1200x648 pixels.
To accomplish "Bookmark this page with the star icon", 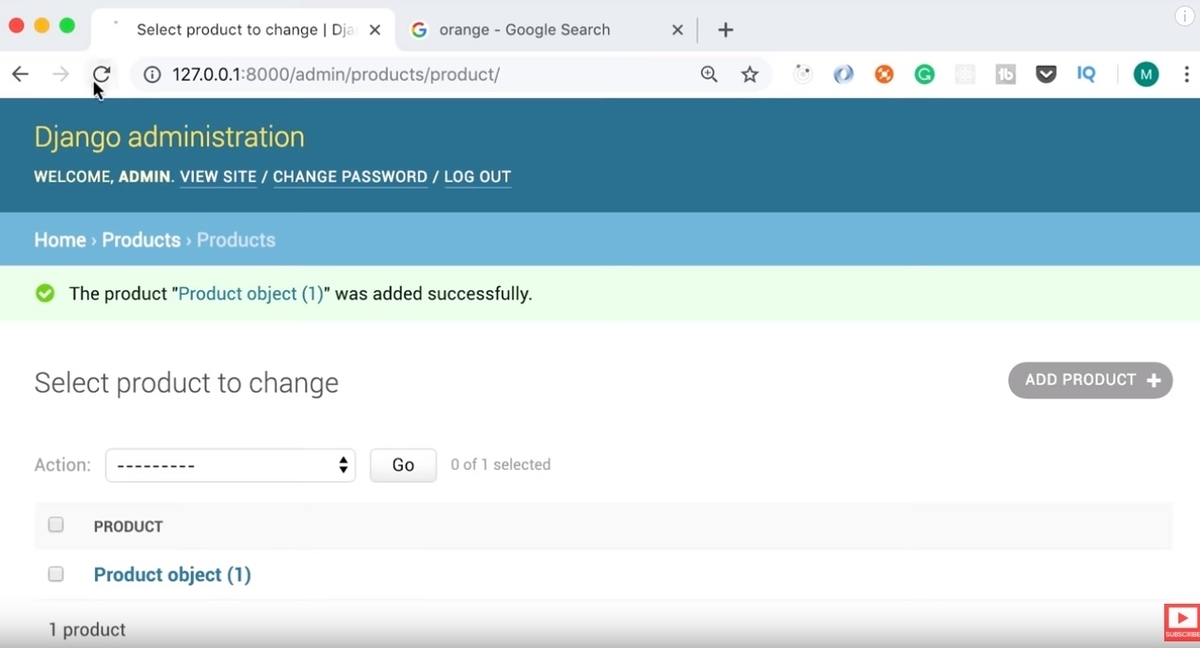I will (750, 74).
